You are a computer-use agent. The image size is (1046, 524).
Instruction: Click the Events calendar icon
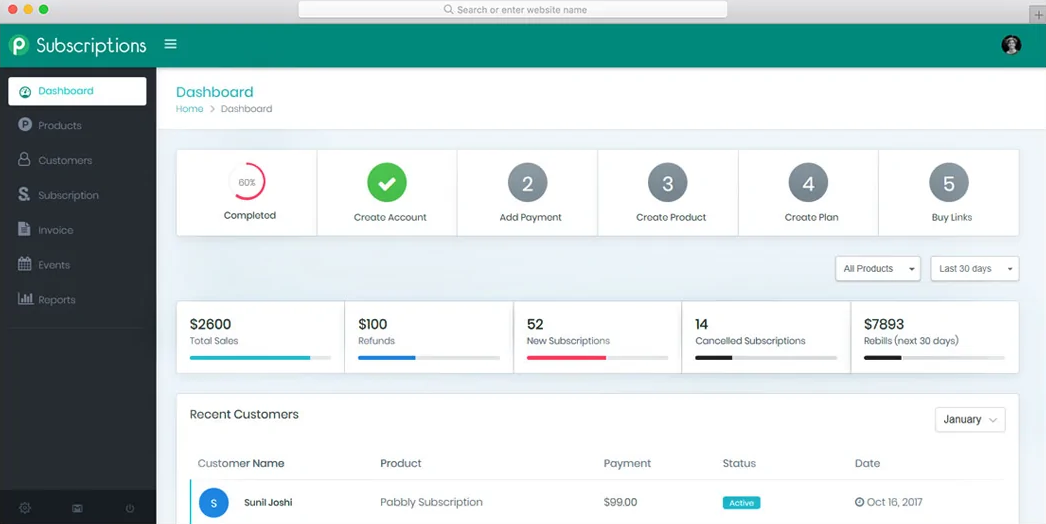25,264
